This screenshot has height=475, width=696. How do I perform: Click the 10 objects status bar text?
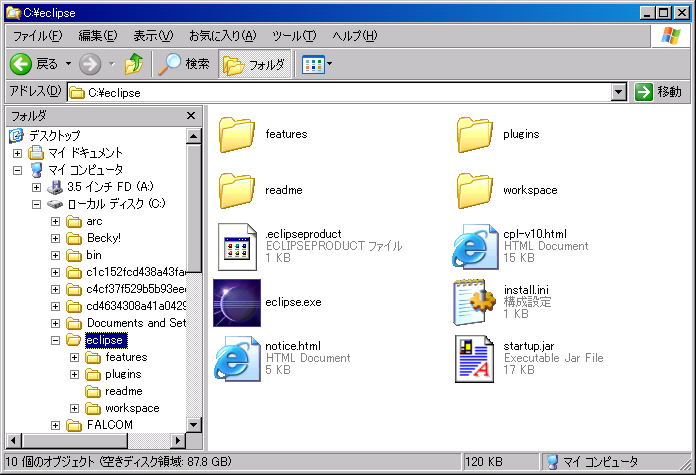point(119,462)
